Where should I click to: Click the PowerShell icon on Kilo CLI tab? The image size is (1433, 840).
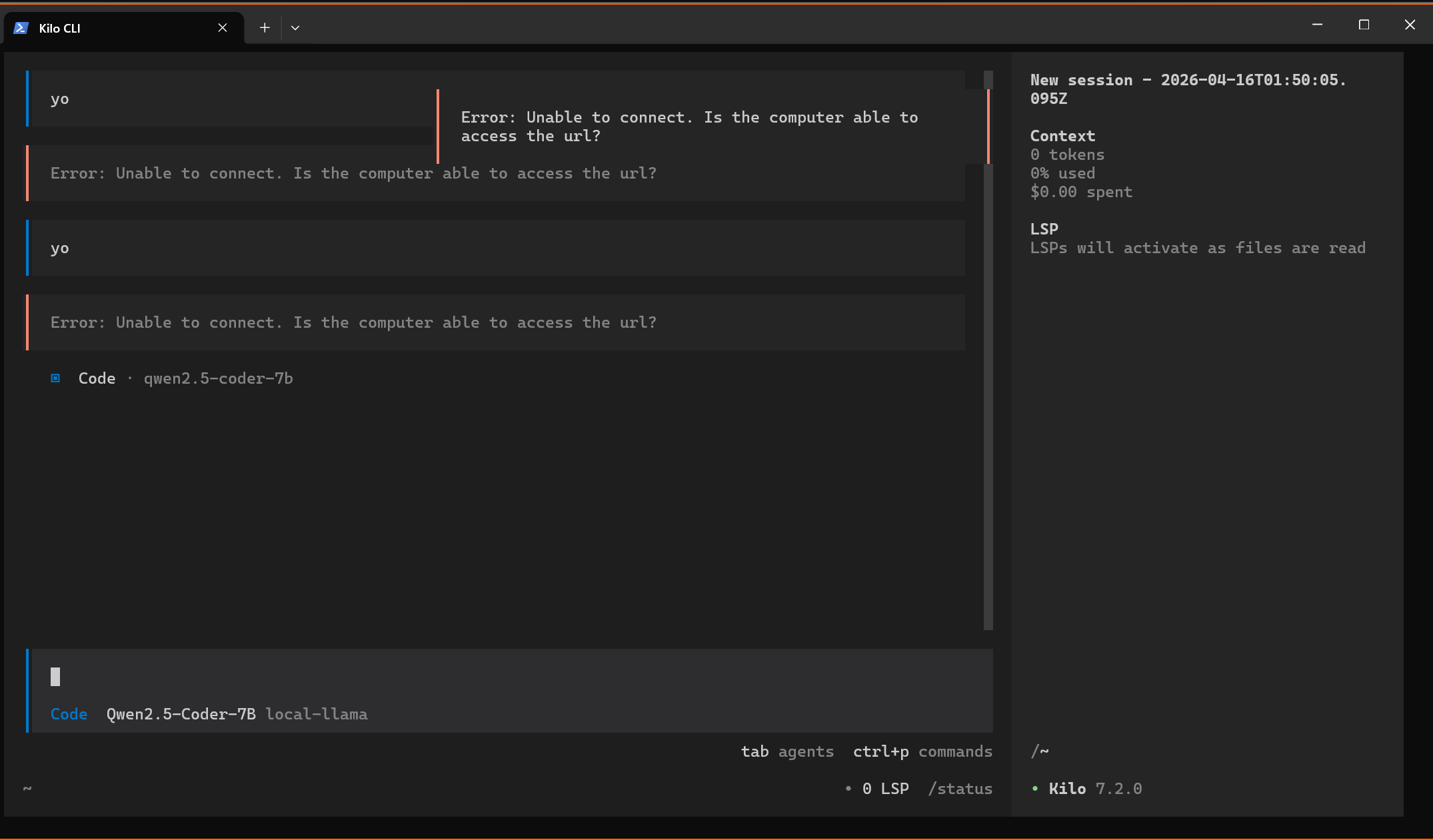(21, 28)
